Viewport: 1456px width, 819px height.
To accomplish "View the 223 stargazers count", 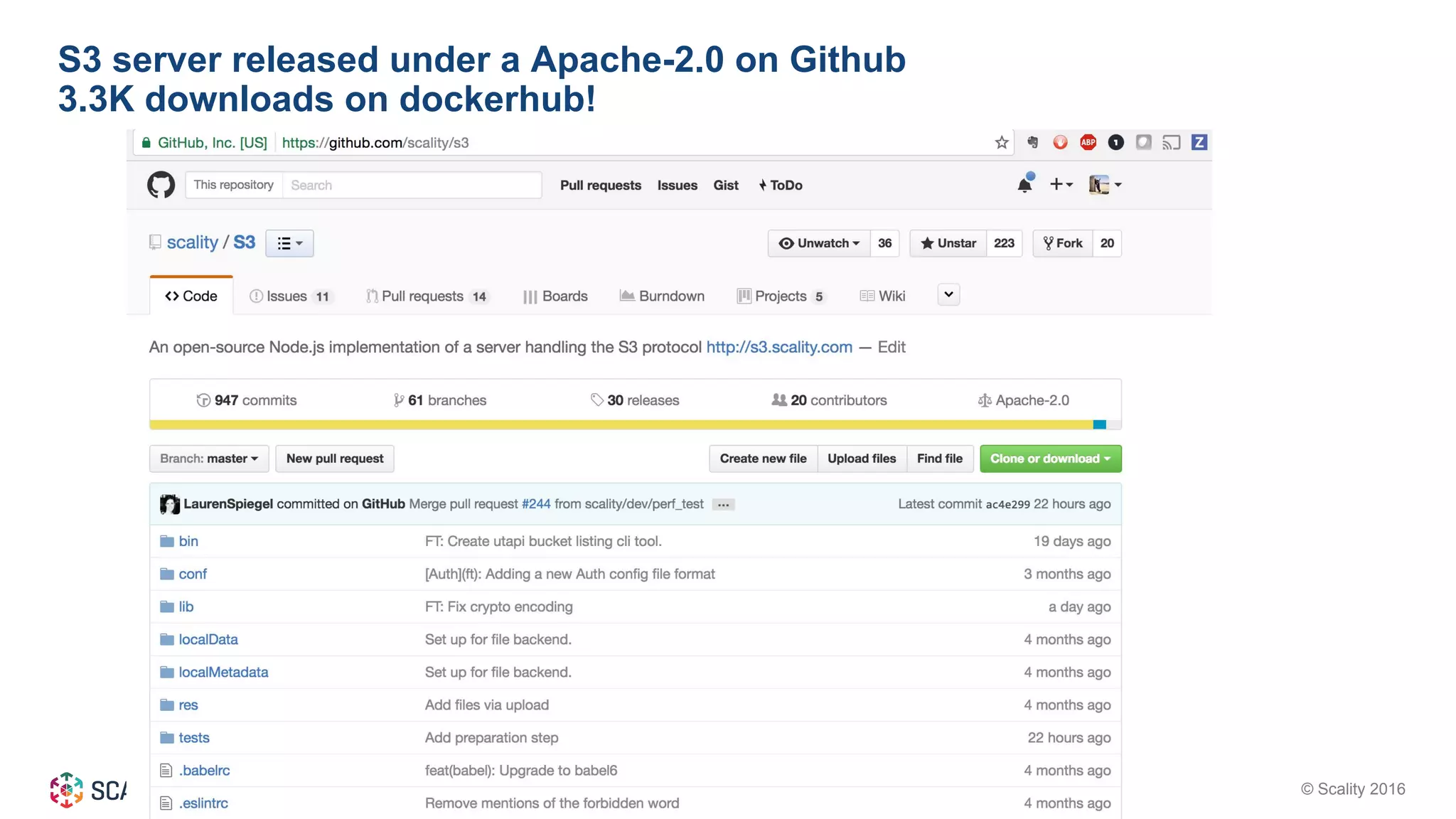I will 1004,243.
